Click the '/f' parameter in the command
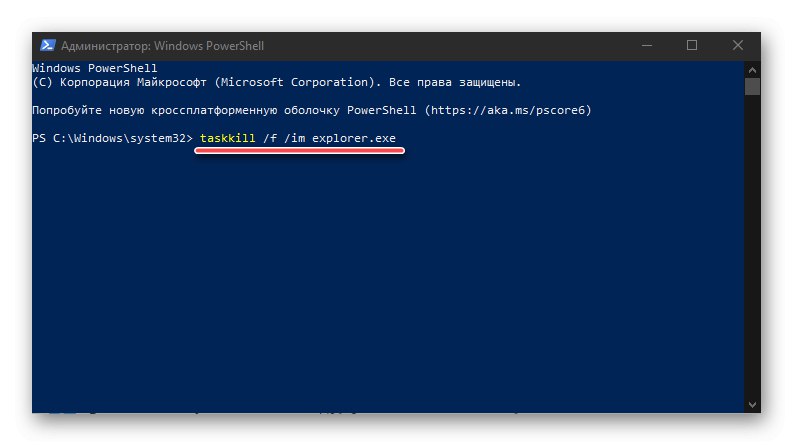Image resolution: width=793 pixels, height=446 pixels. pyautogui.click(x=268, y=137)
